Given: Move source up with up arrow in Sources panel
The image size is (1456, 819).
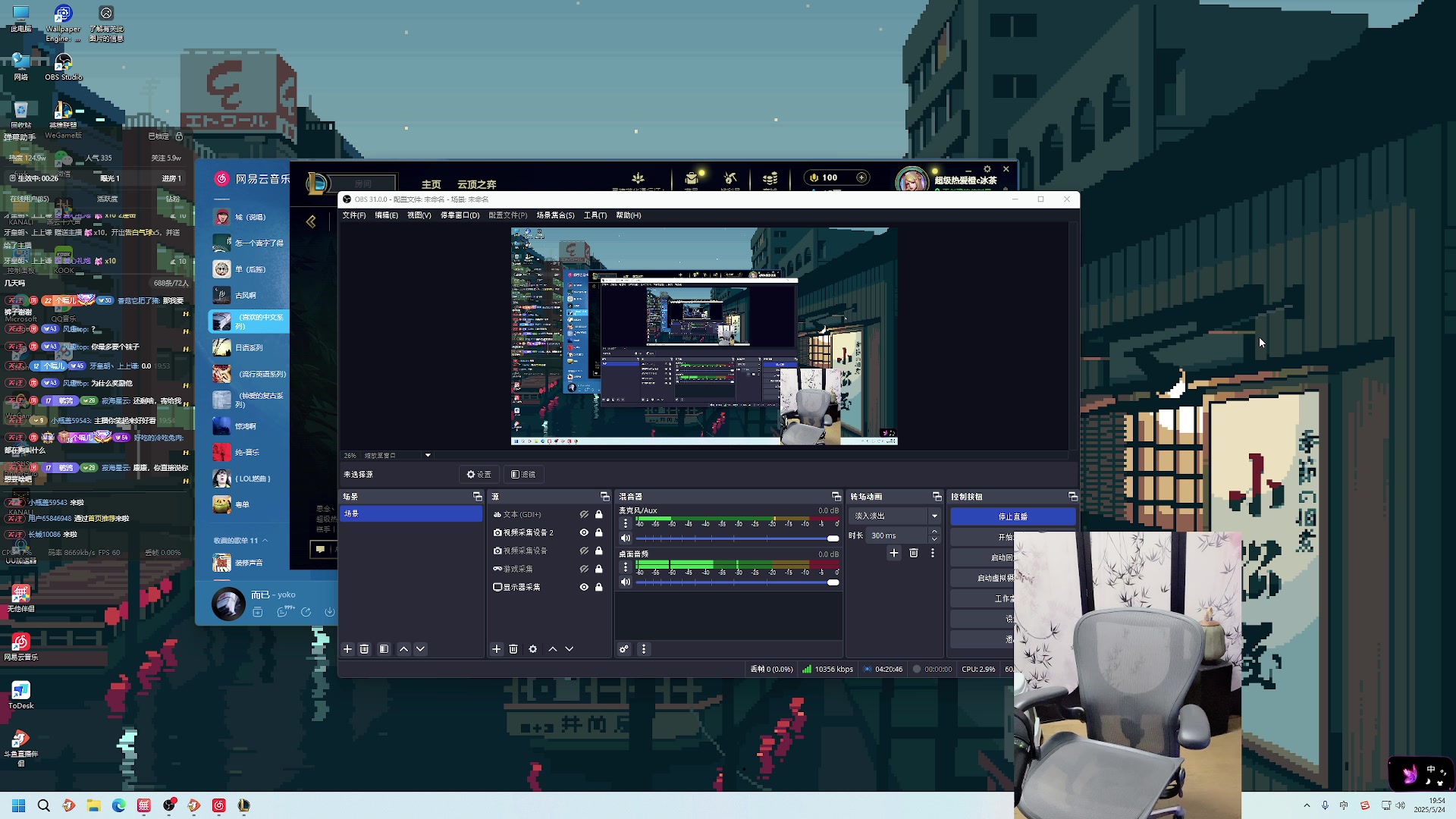Looking at the screenshot, I should click(x=552, y=649).
